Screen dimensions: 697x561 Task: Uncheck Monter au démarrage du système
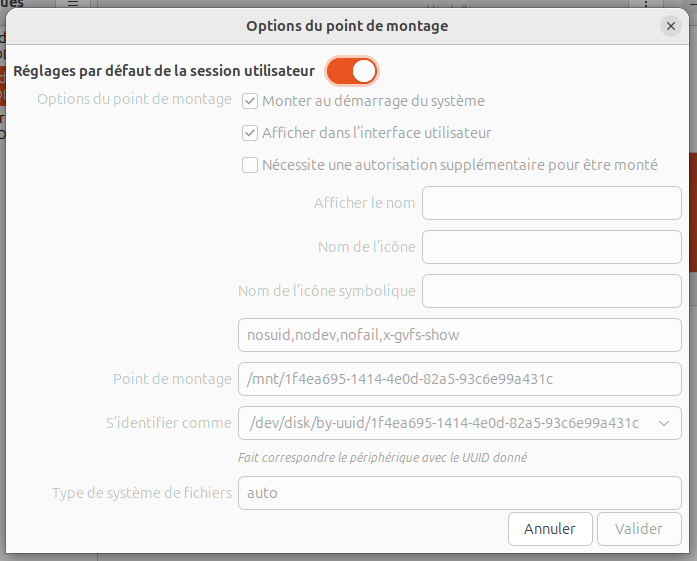pyautogui.click(x=250, y=101)
